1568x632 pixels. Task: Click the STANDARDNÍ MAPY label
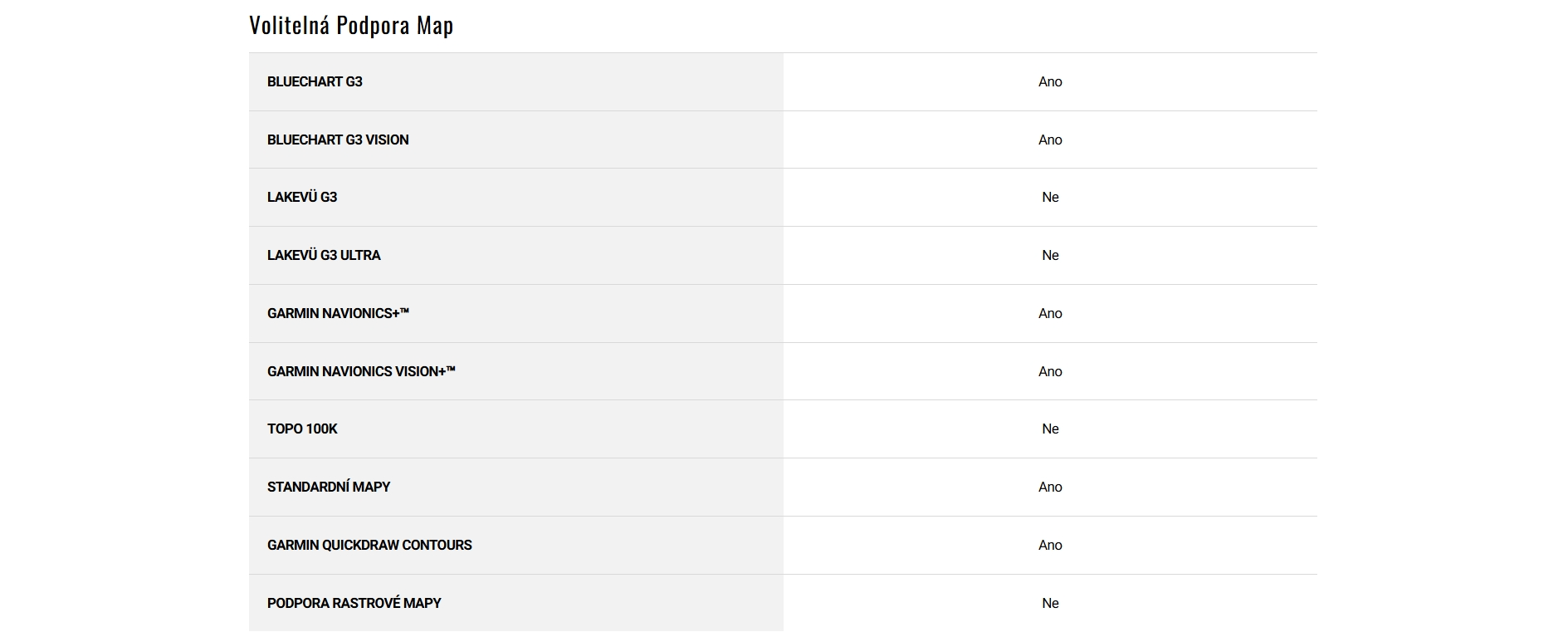pyautogui.click(x=329, y=487)
